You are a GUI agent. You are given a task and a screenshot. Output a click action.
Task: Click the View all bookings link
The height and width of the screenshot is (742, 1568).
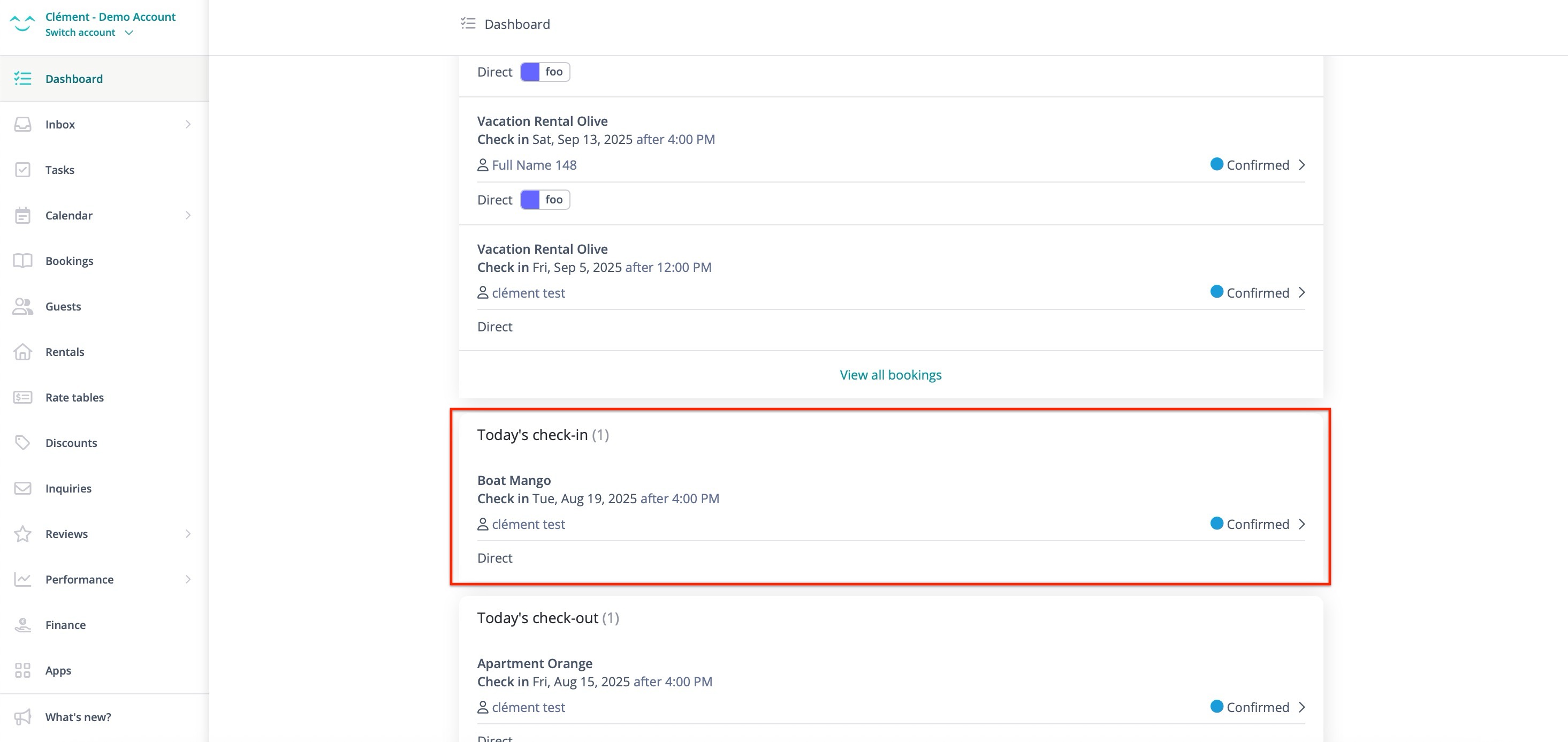(x=890, y=374)
